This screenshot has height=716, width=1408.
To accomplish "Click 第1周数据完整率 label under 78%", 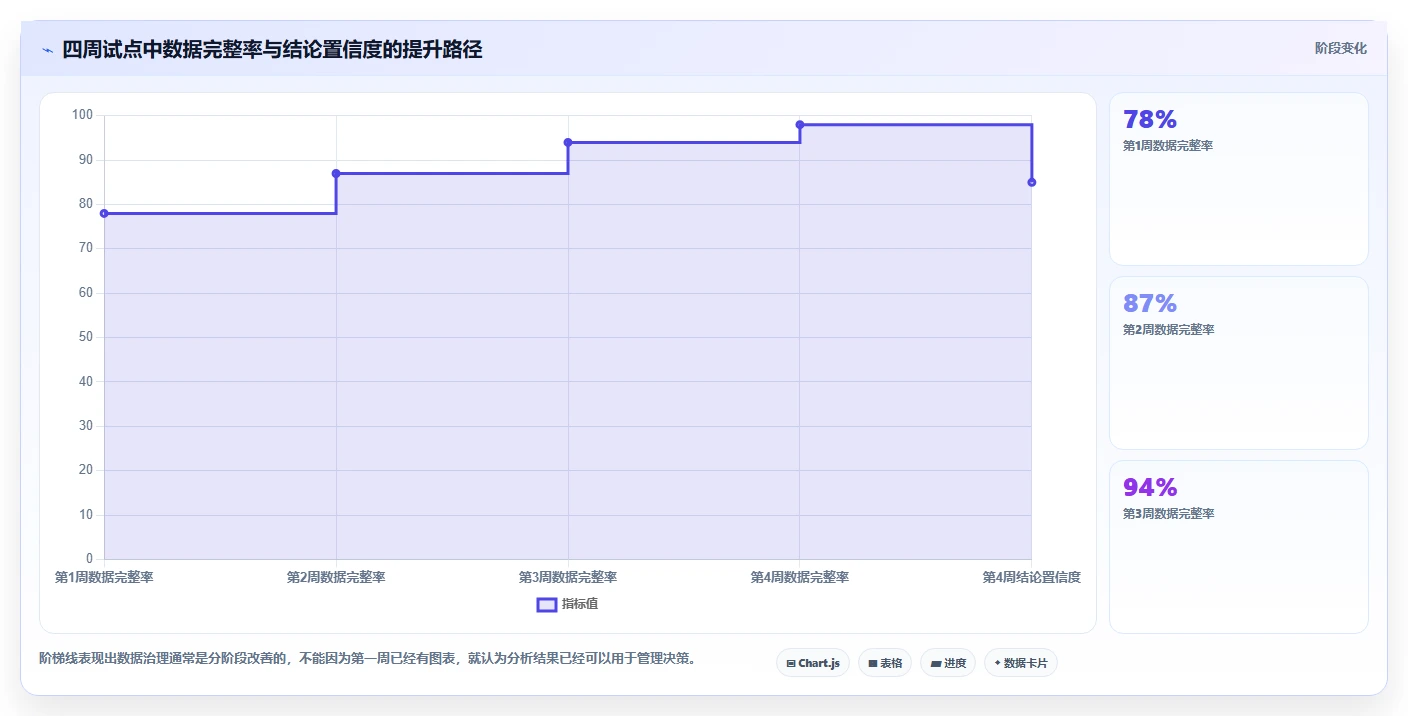I will click(1168, 146).
